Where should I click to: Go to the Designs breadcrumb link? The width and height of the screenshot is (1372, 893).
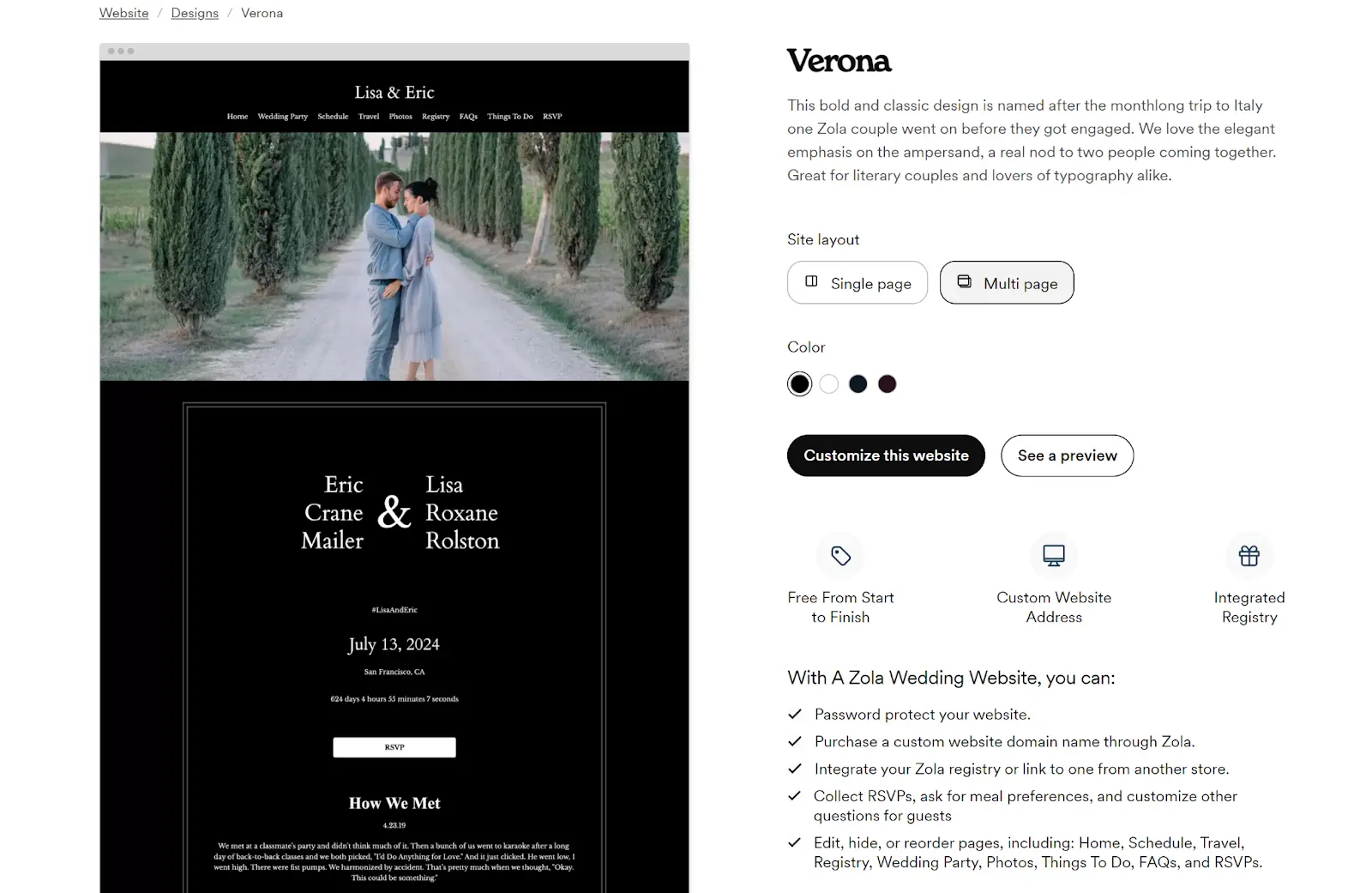[195, 13]
